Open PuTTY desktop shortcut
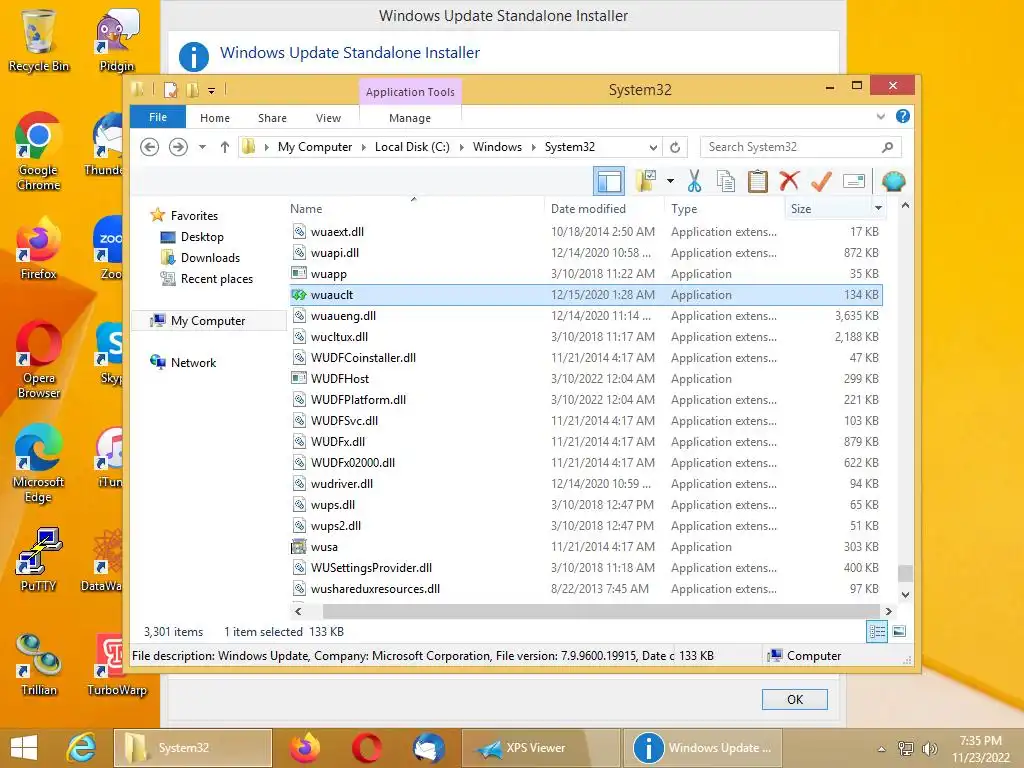Viewport: 1024px width, 768px height. click(x=39, y=560)
